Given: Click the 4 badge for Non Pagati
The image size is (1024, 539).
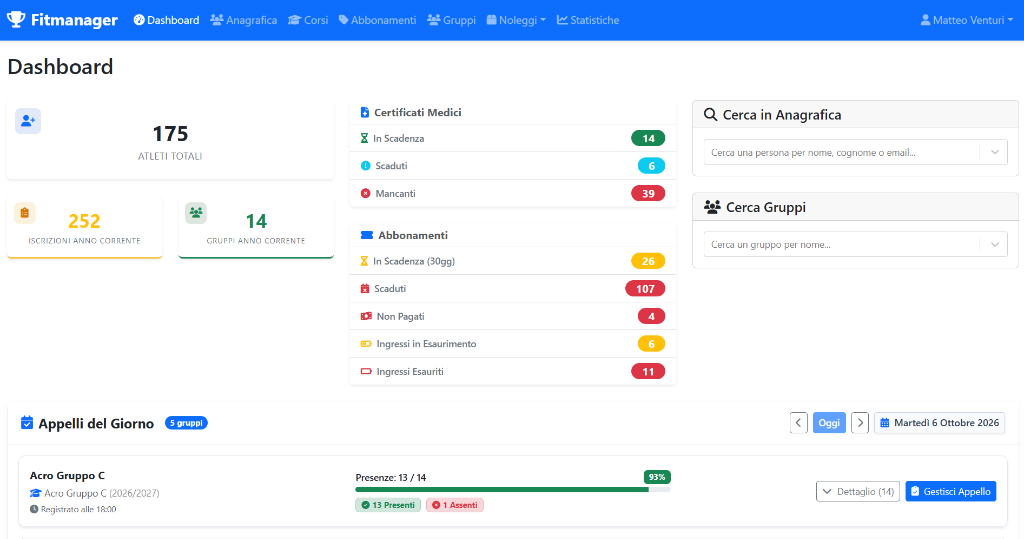Looking at the screenshot, I should [651, 316].
